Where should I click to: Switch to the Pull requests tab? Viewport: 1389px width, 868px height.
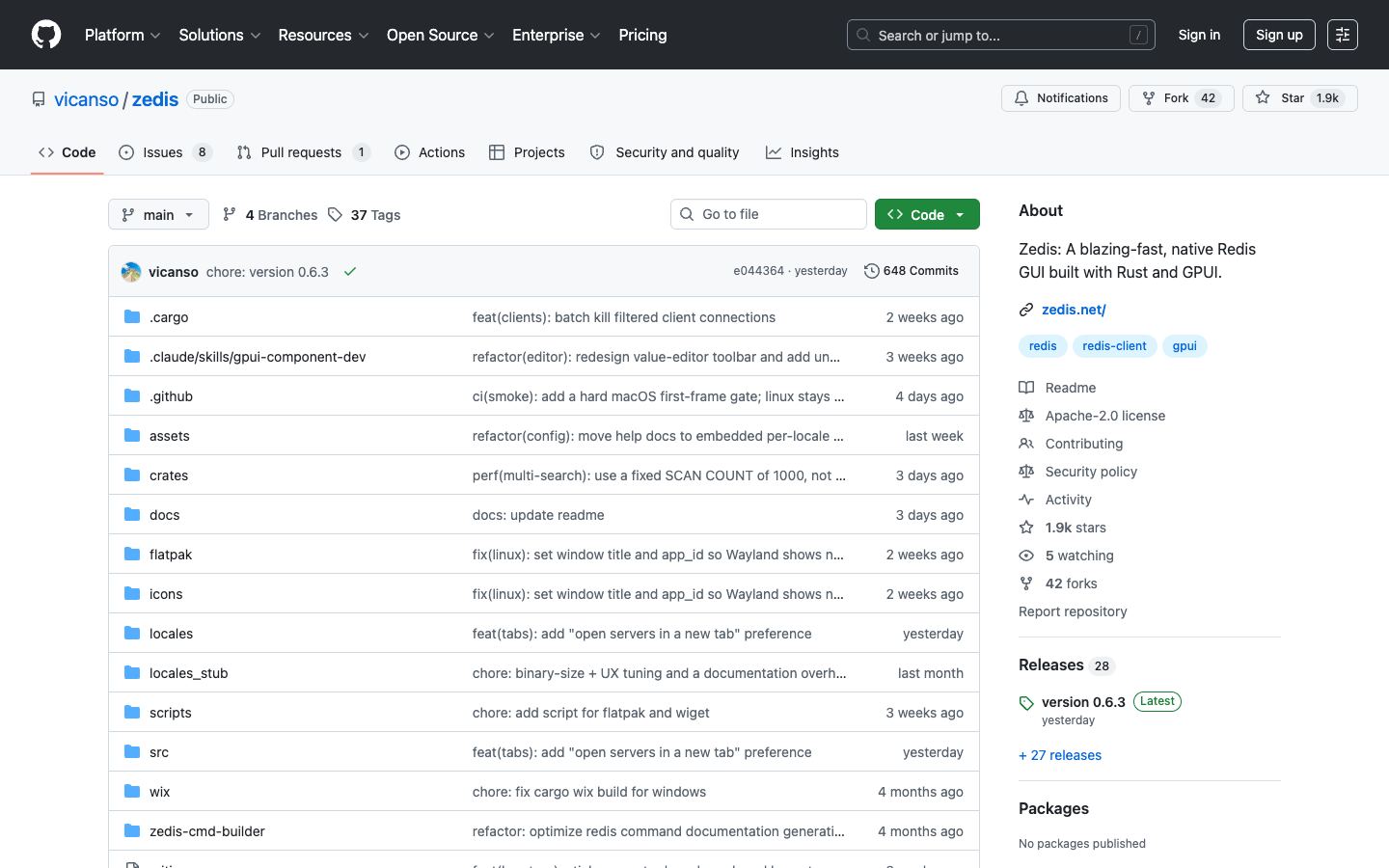tap(303, 152)
